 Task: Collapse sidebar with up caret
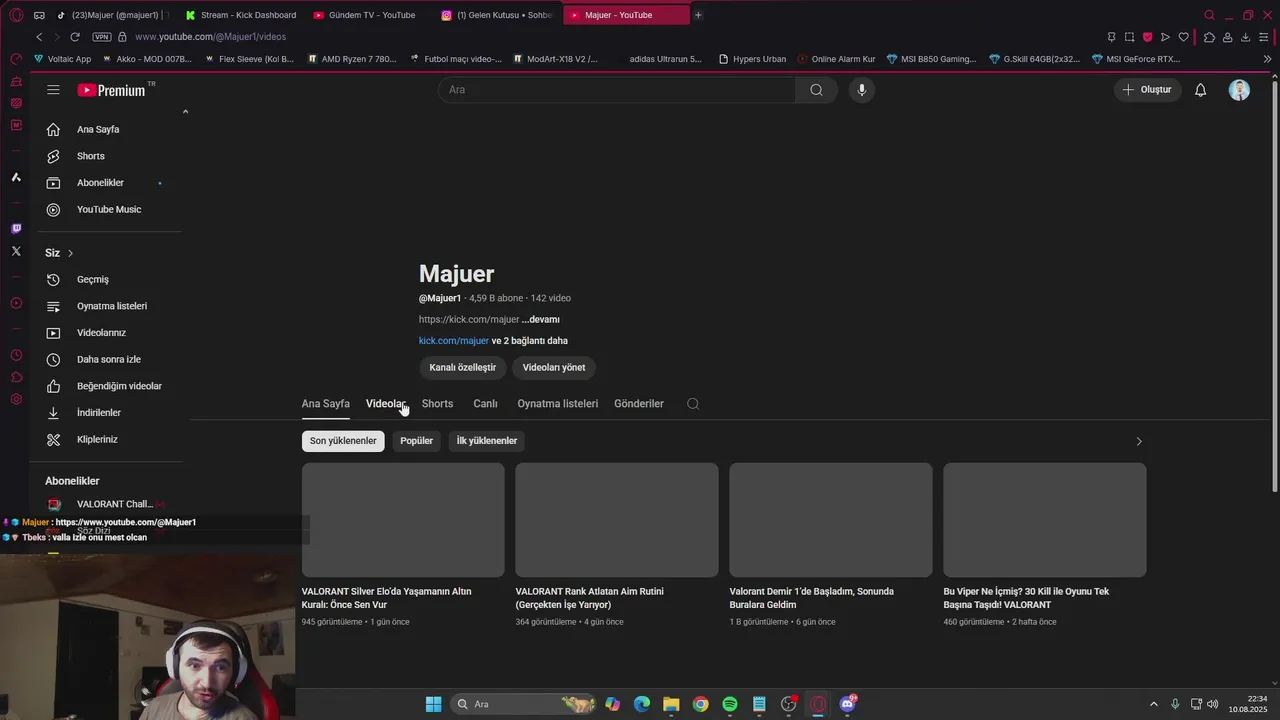click(185, 111)
